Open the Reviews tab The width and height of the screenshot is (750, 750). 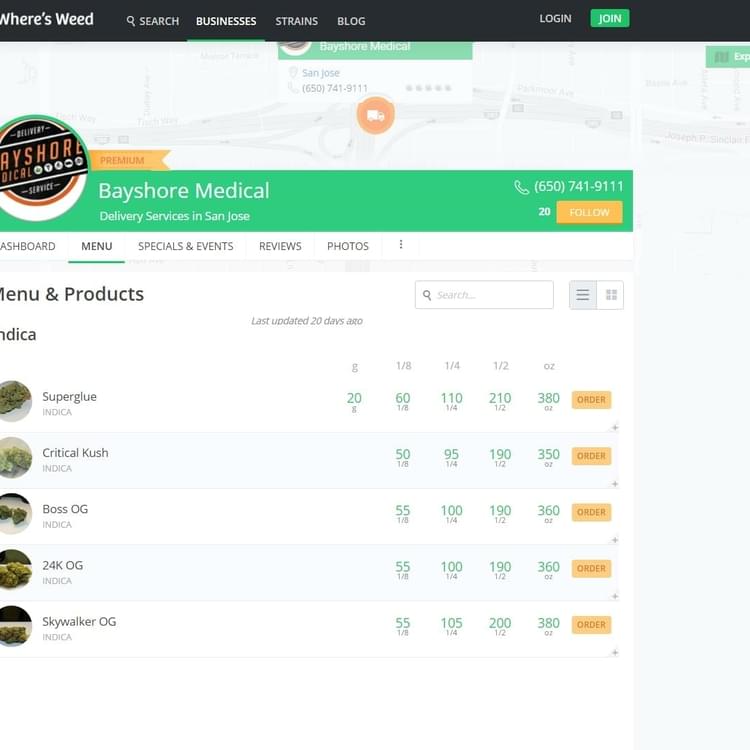(x=280, y=246)
